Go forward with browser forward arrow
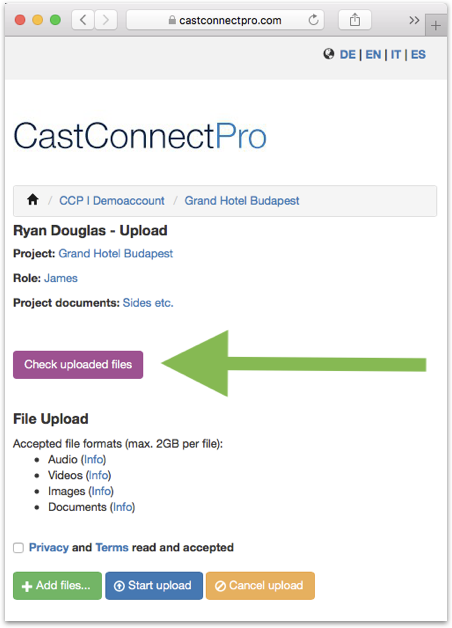The width and height of the screenshot is (452, 628). (106, 20)
